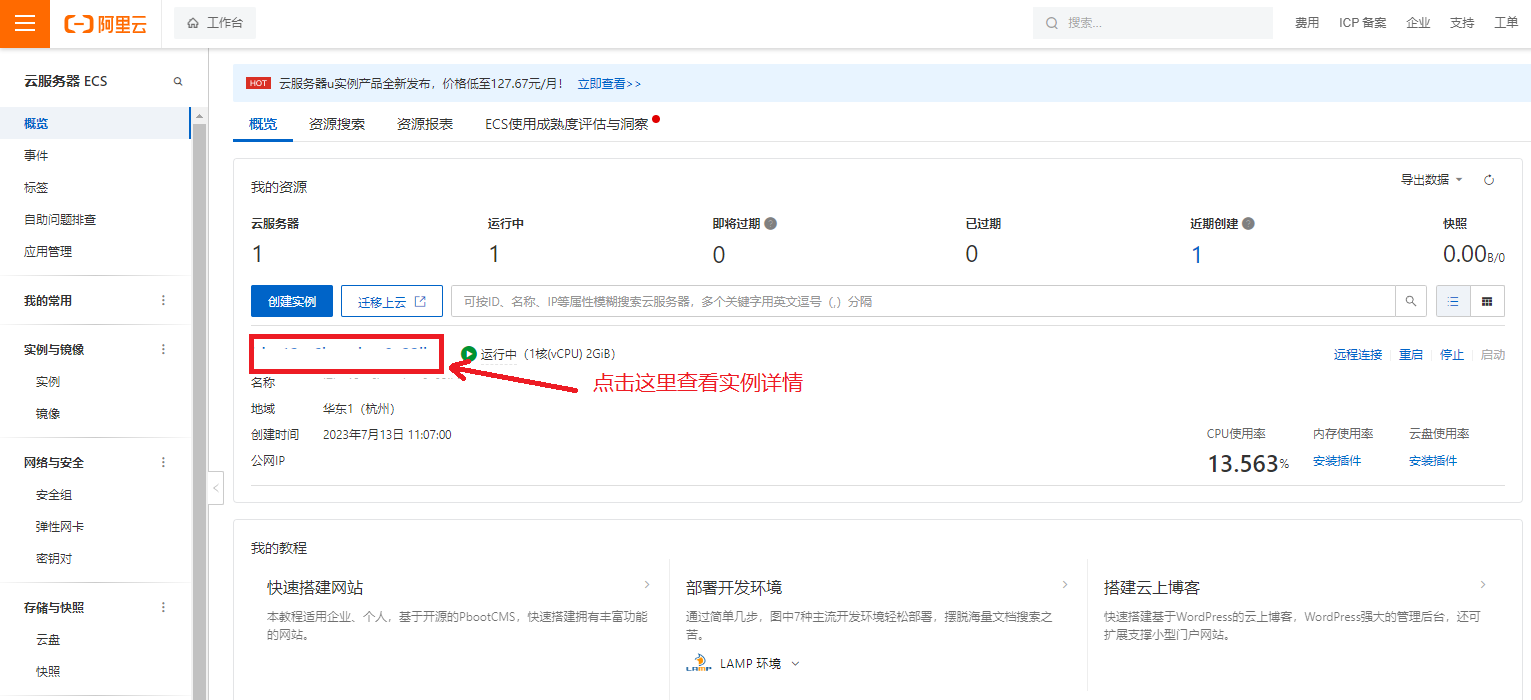Switch to the 资源报表 tab
1531x700 pixels.
click(425, 124)
